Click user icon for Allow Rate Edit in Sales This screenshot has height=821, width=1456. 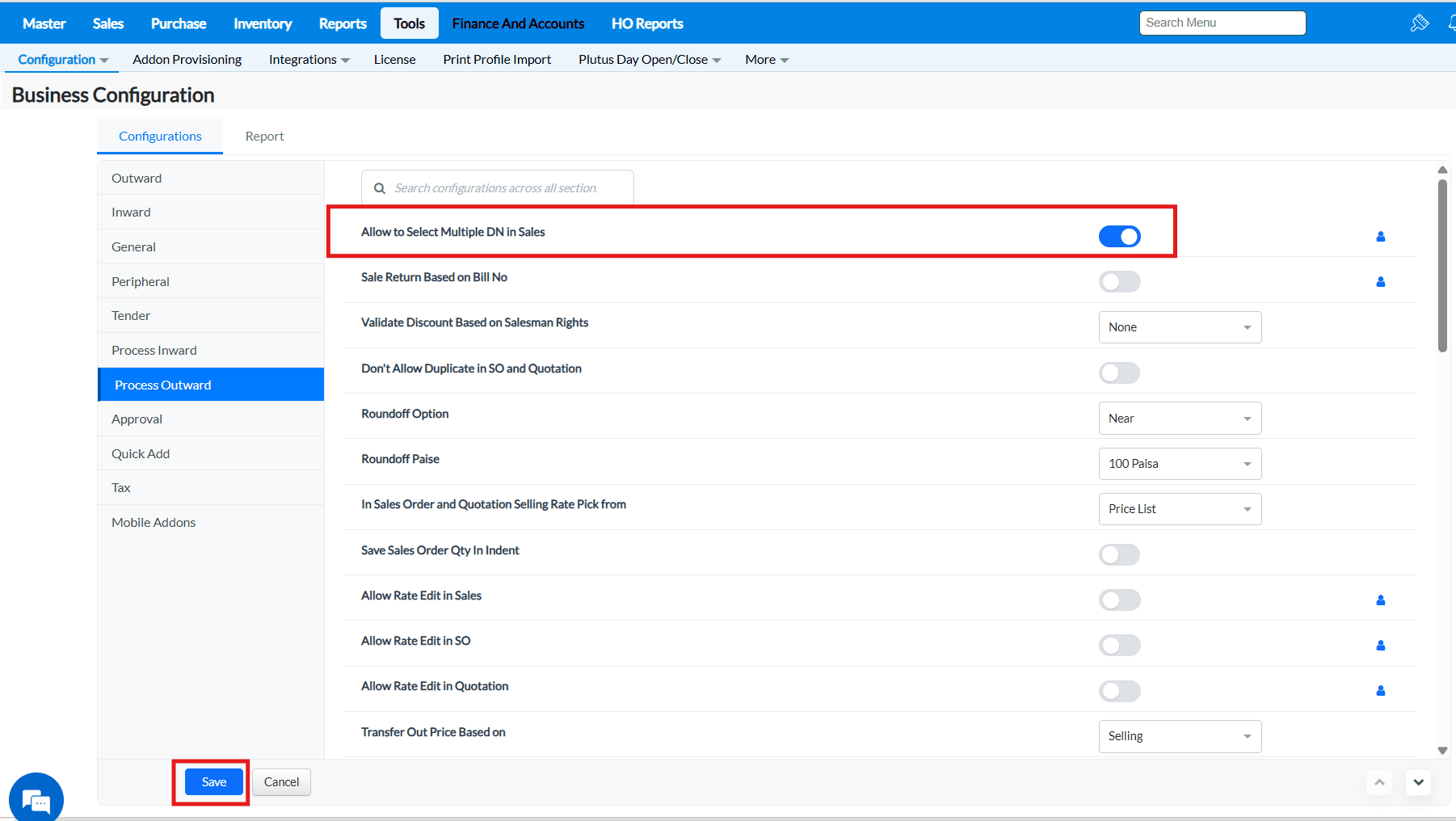1380,600
